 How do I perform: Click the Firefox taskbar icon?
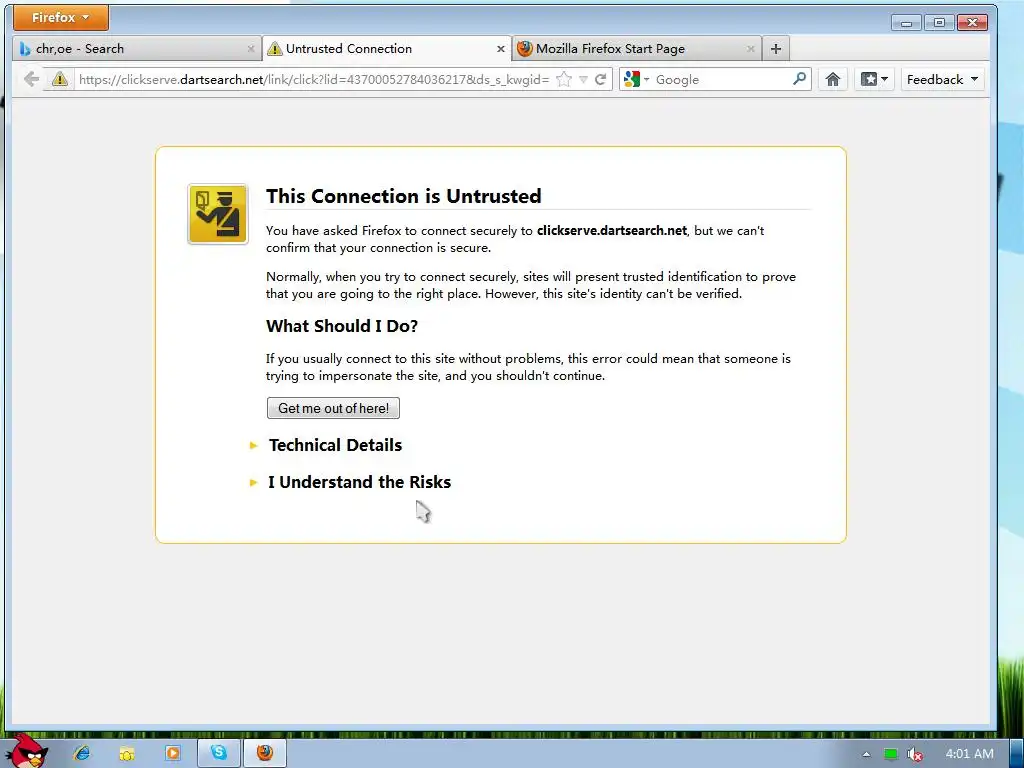[x=264, y=753]
